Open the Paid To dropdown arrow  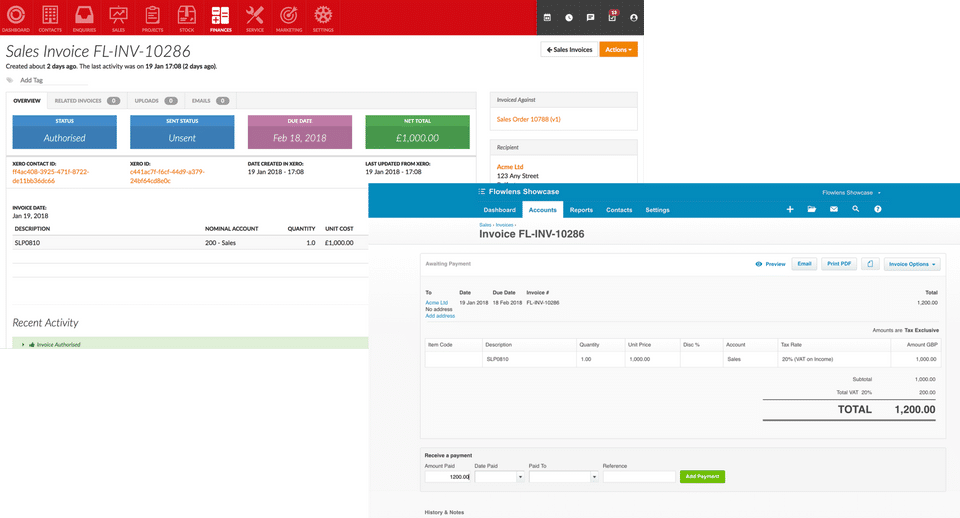(x=594, y=476)
